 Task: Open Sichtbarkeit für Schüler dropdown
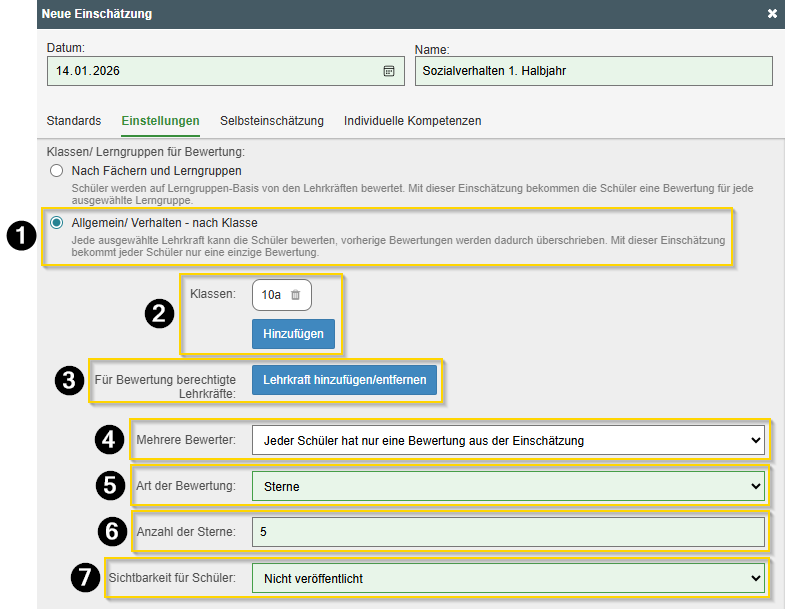(507, 578)
